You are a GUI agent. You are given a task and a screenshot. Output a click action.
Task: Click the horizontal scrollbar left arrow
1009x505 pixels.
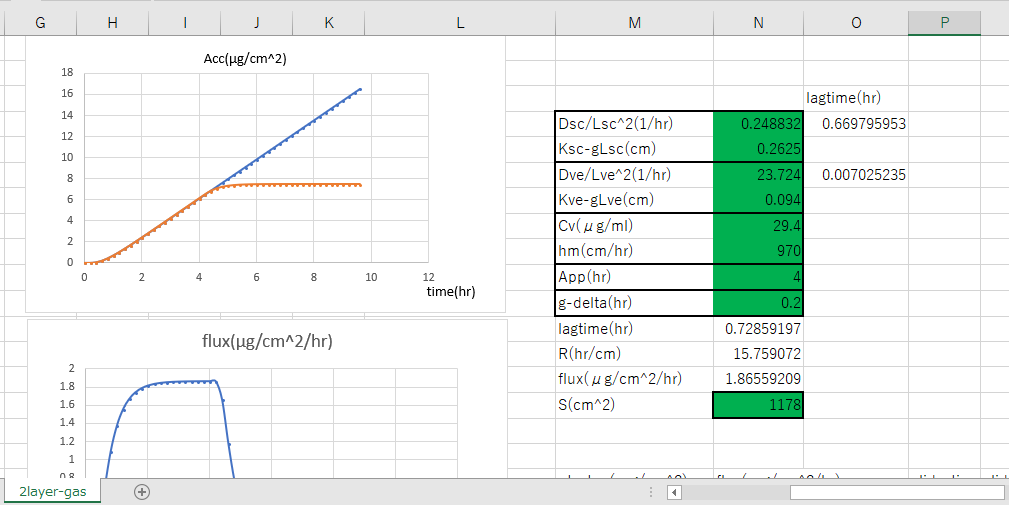click(674, 493)
